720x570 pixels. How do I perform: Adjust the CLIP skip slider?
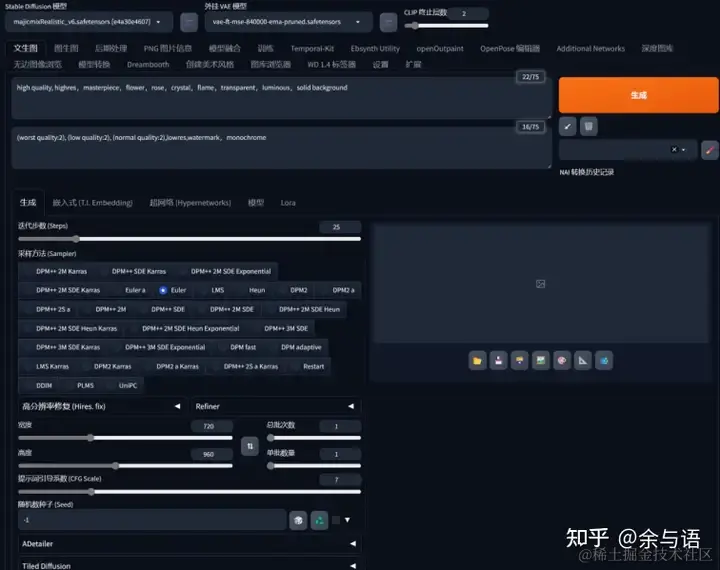[446, 26]
